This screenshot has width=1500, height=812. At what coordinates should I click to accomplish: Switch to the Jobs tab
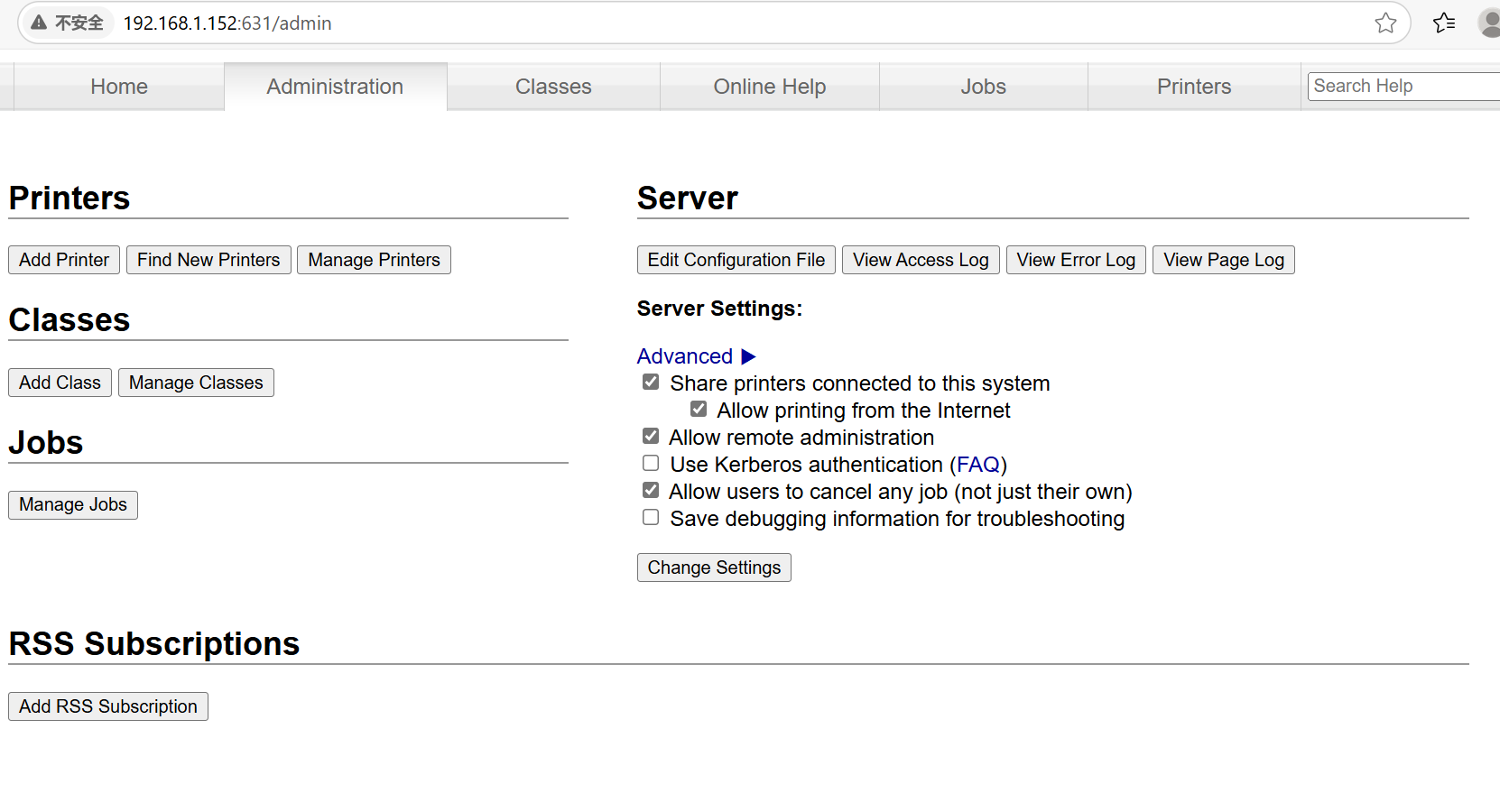pos(983,87)
